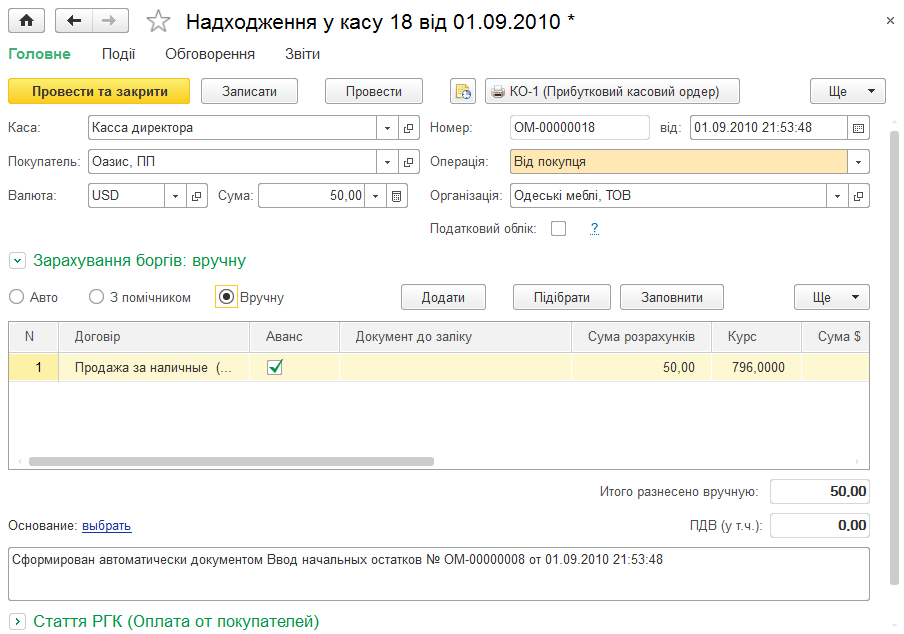Print KO-1 cash receipt order
This screenshot has height=634, width=904.
coord(612,91)
